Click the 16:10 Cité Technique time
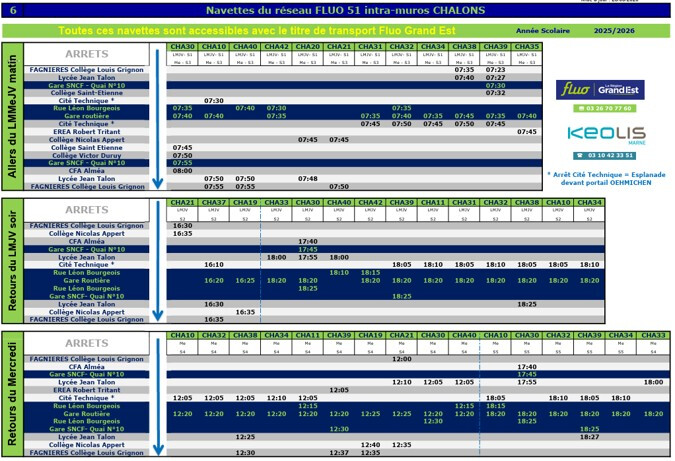This screenshot has height=461, width=675. click(214, 265)
